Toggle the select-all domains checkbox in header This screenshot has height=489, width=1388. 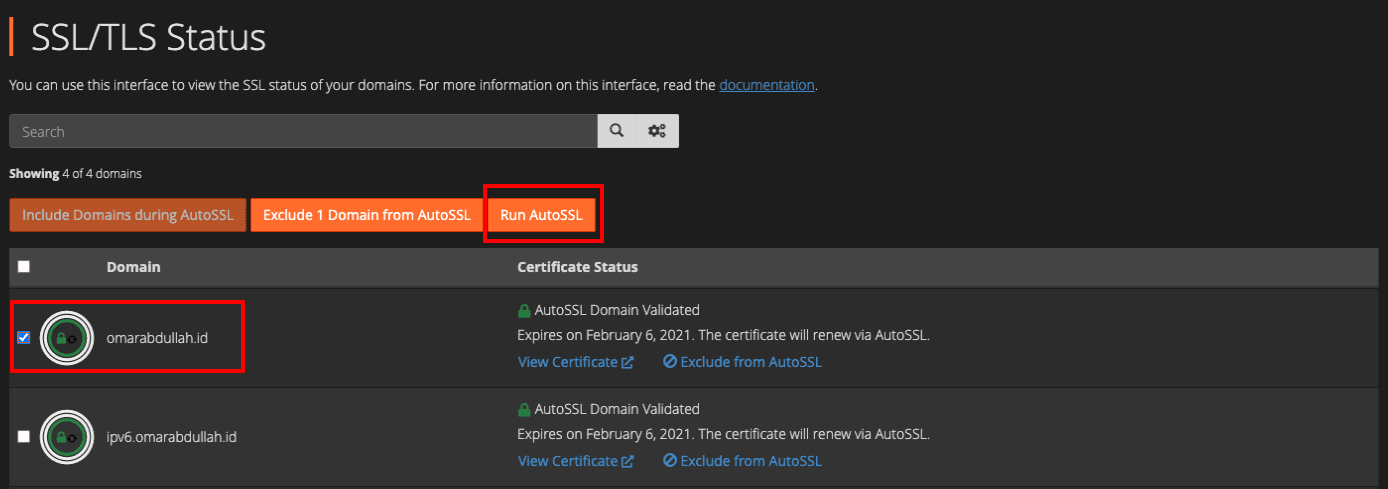pos(24,267)
